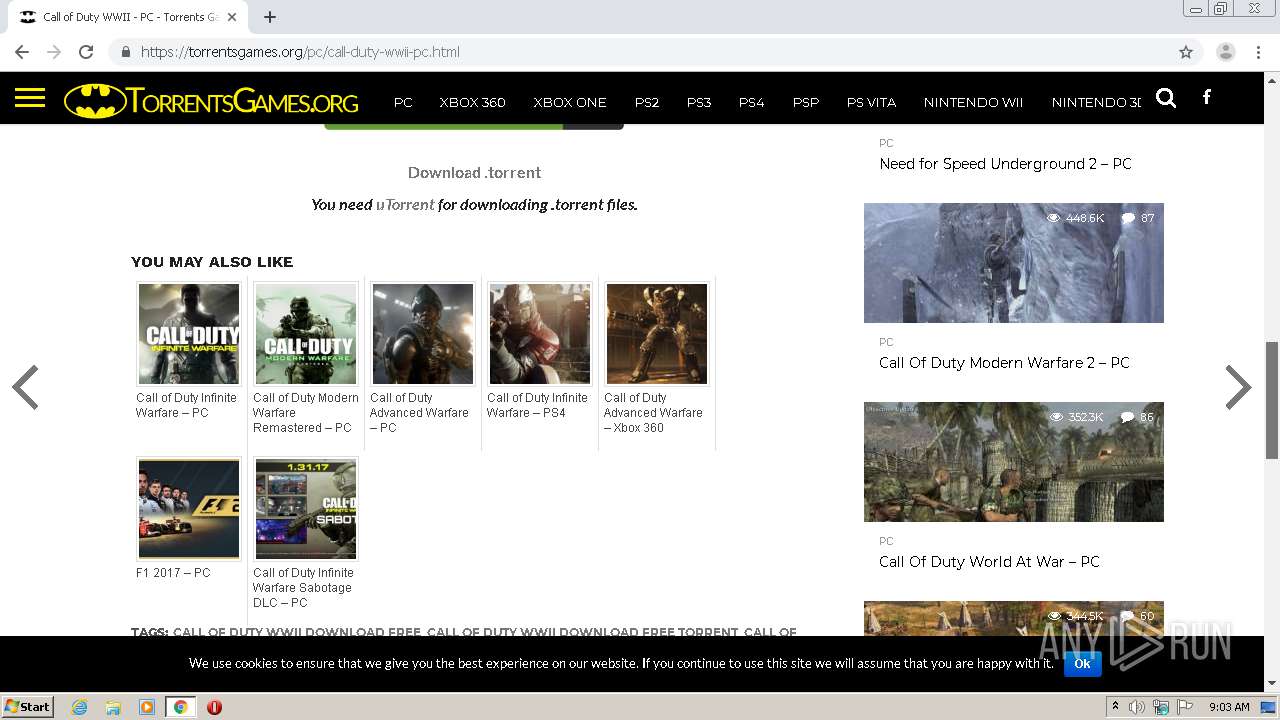
Task: Select the PS2 menu item
Action: 647,102
